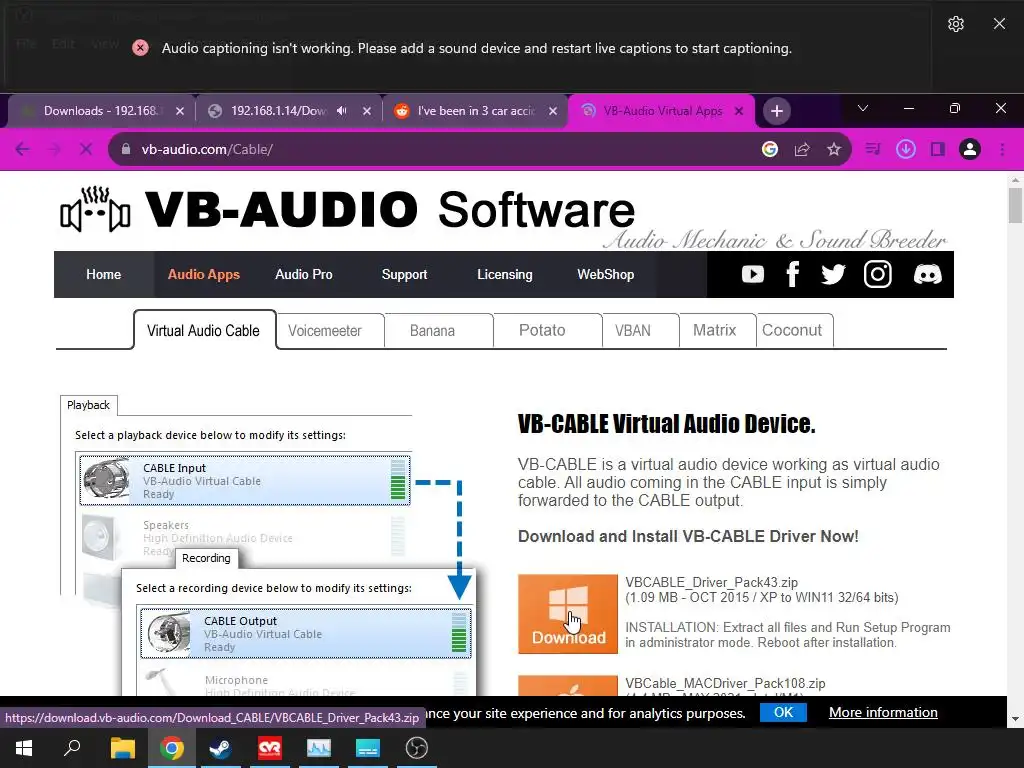
Task: Open File Explorer from taskbar
Action: pos(122,748)
